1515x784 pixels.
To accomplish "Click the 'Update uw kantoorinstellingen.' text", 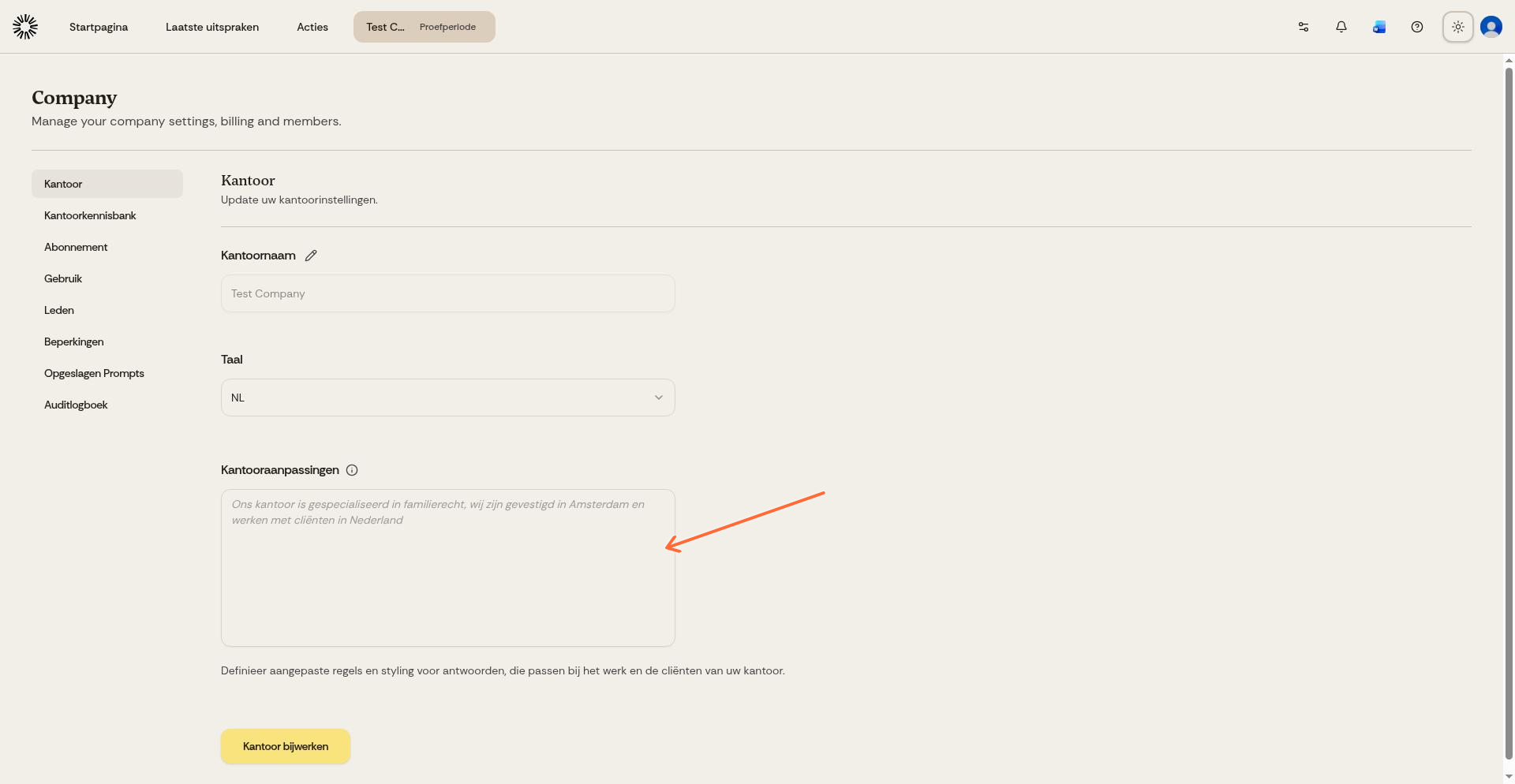I will point(299,200).
